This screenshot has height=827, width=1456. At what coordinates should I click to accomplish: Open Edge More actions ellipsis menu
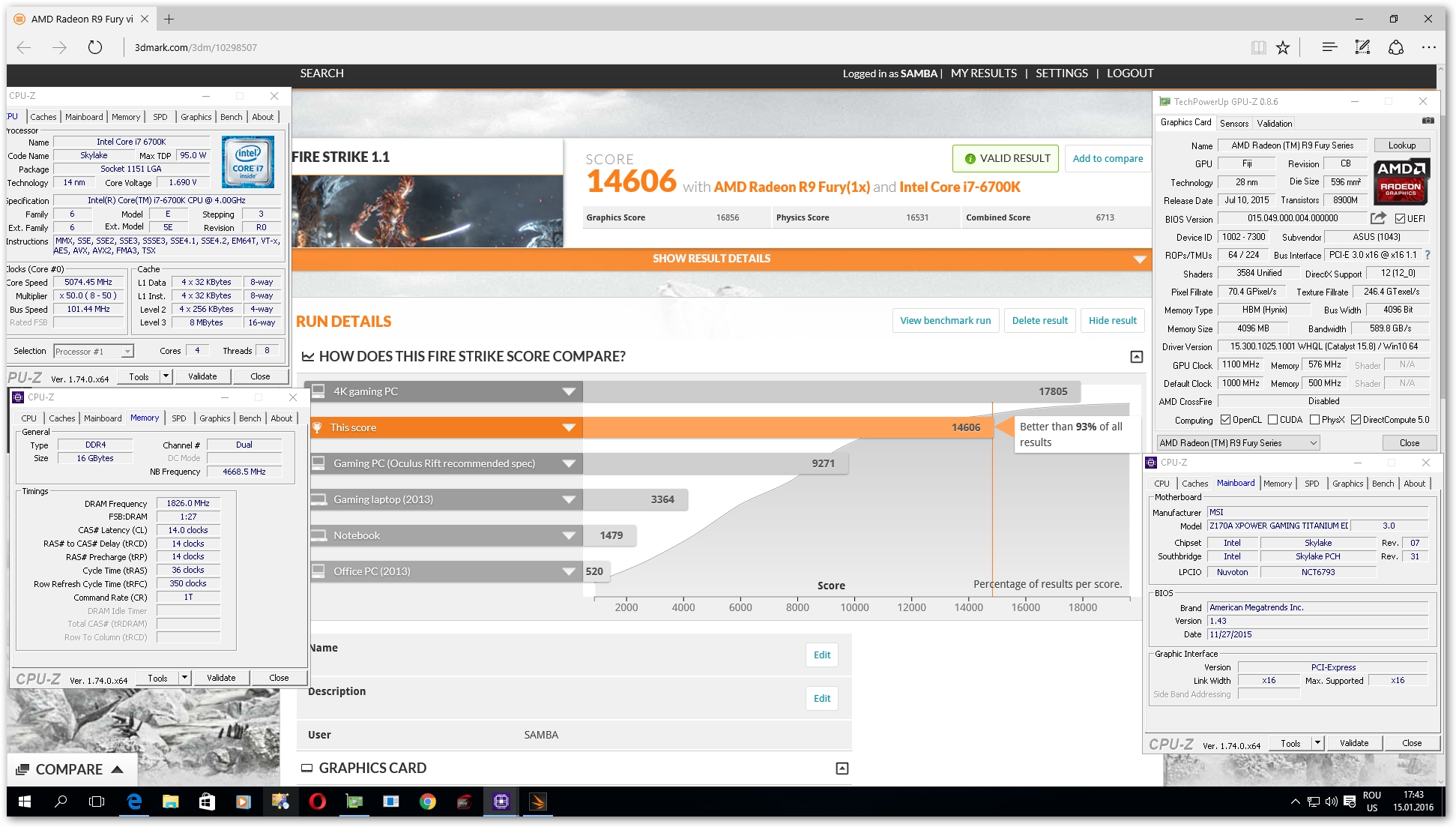coord(1429,47)
